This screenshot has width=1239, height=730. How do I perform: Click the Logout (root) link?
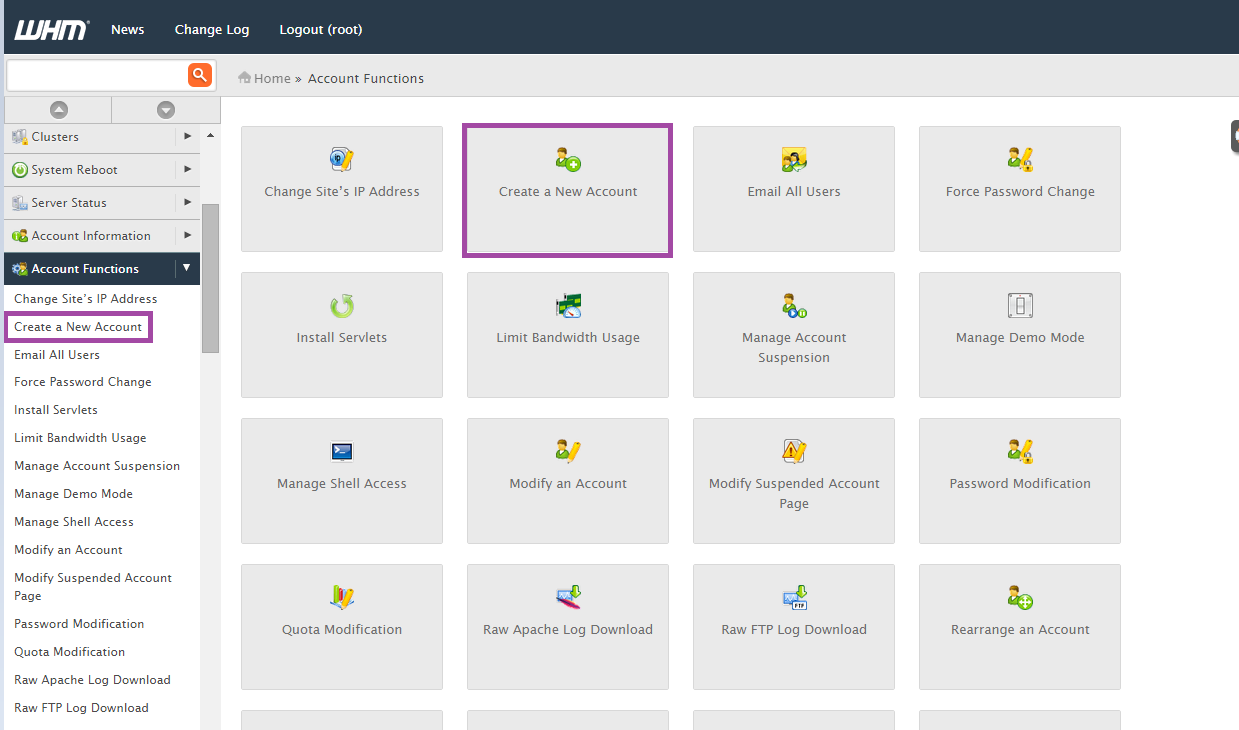pyautogui.click(x=321, y=30)
